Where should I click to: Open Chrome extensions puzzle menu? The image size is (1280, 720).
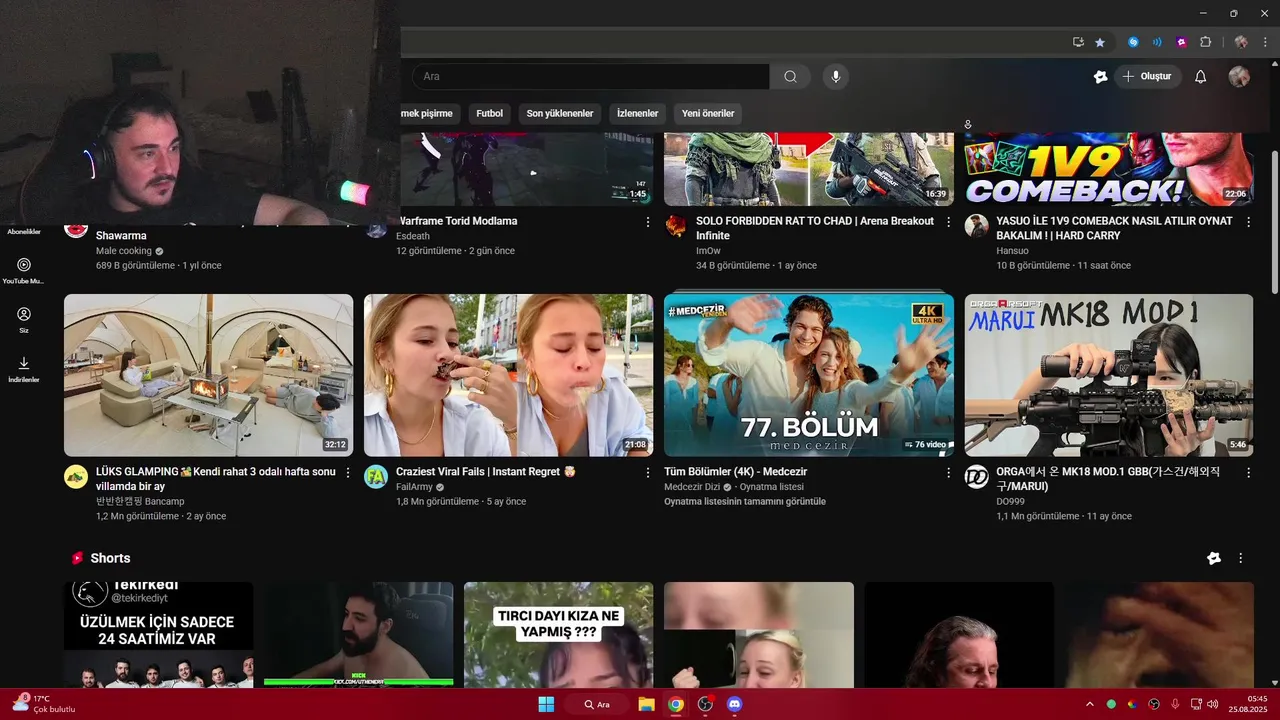tap(1205, 42)
